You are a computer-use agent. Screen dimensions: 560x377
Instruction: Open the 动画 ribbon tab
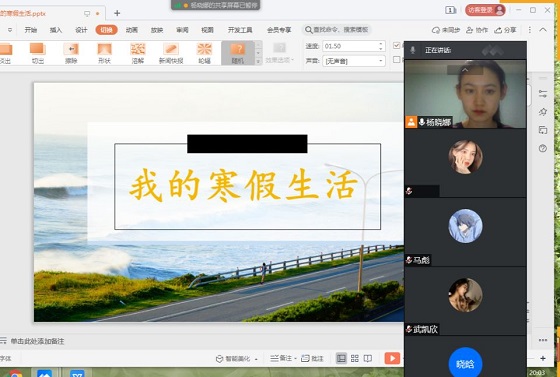(x=132, y=30)
